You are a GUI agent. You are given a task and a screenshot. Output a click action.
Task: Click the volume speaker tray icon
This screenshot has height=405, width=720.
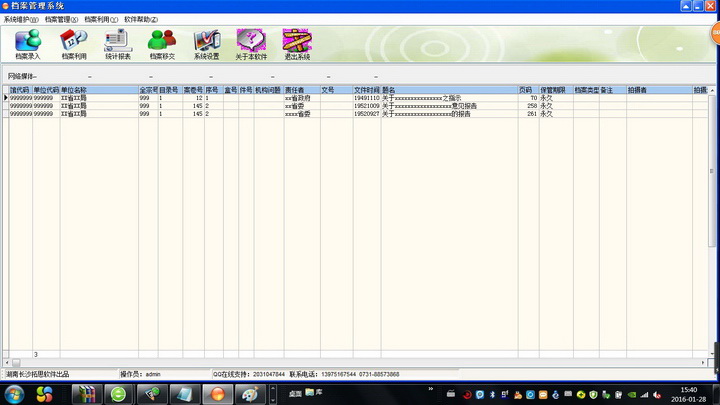point(657,395)
